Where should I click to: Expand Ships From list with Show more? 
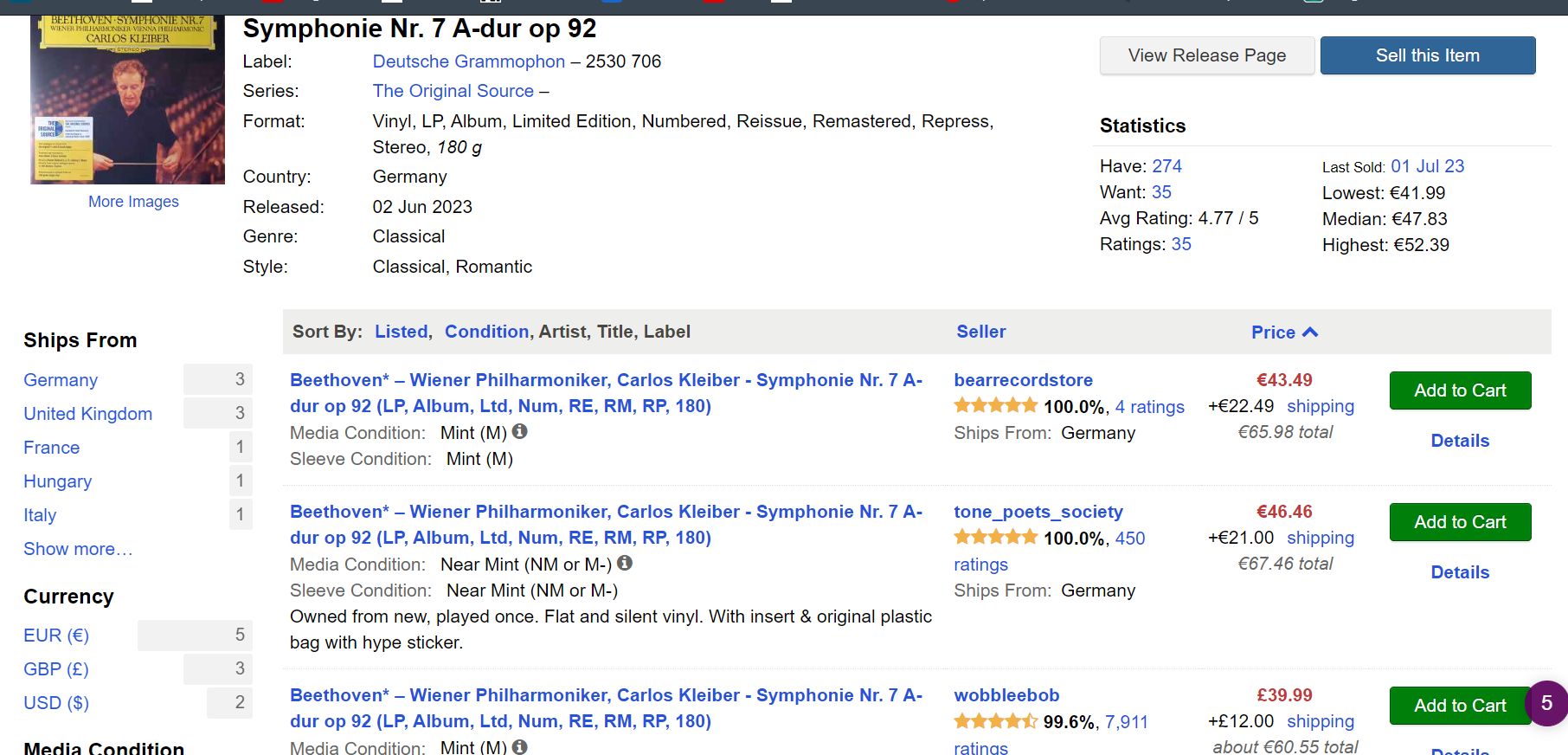[78, 549]
